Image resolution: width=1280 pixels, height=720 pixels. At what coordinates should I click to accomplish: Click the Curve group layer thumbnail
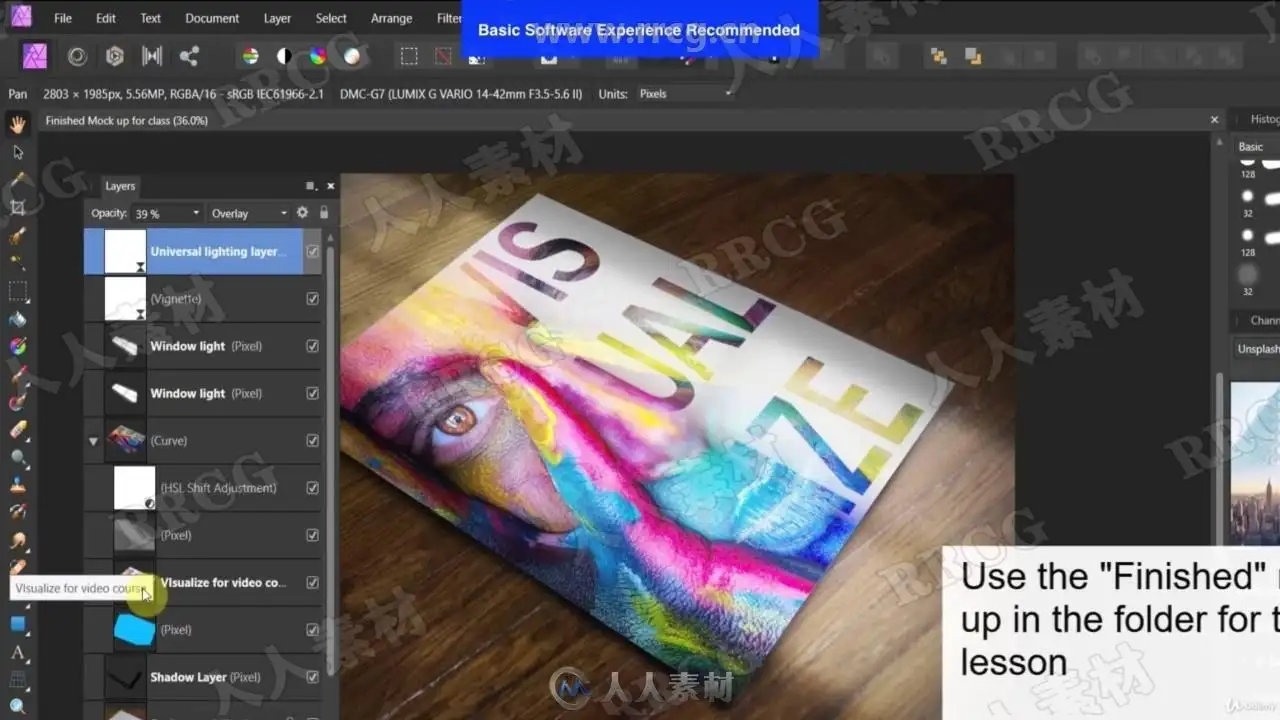click(125, 441)
